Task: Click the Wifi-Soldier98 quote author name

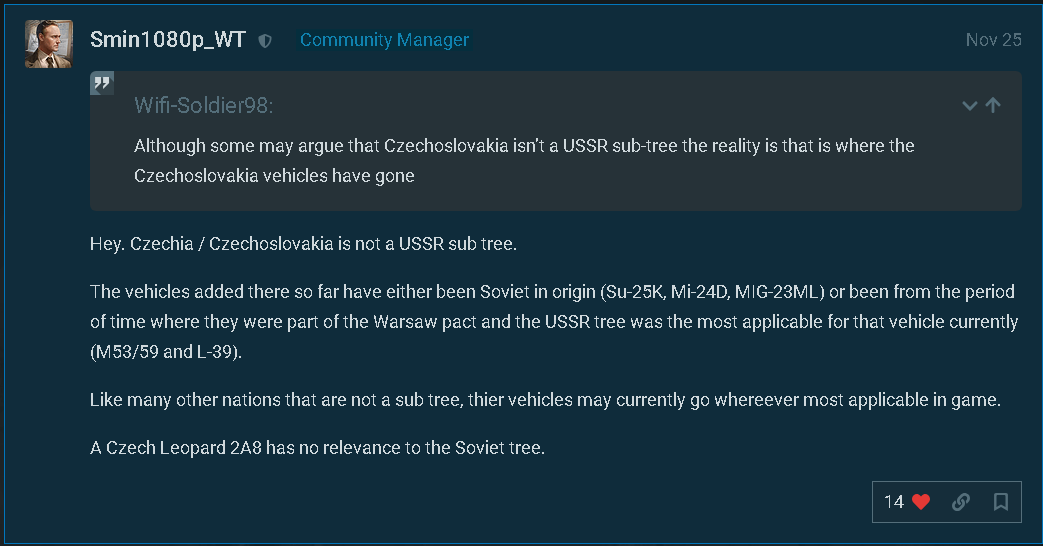Action: coord(204,106)
